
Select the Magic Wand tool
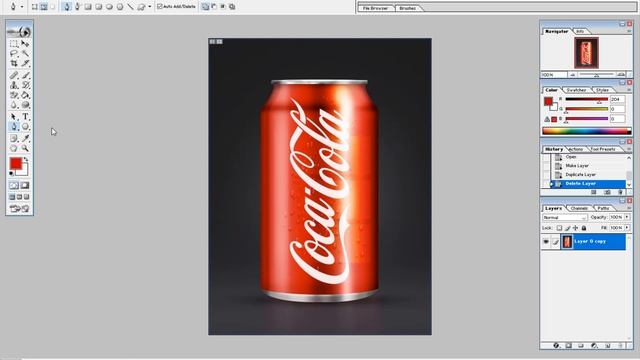point(25,53)
